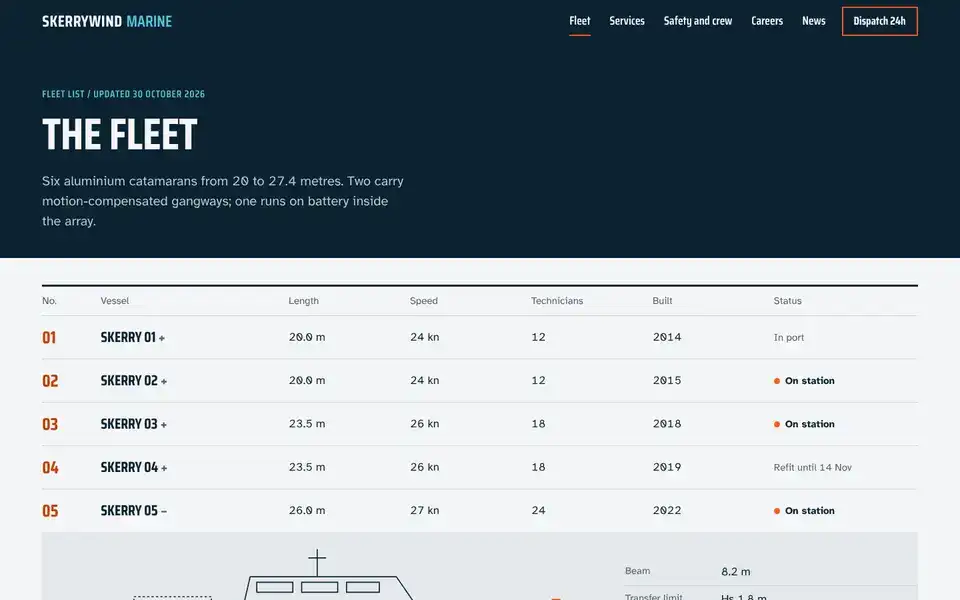Viewport: 960px width, 600px height.
Task: Open the News section
Action: tap(814, 21)
